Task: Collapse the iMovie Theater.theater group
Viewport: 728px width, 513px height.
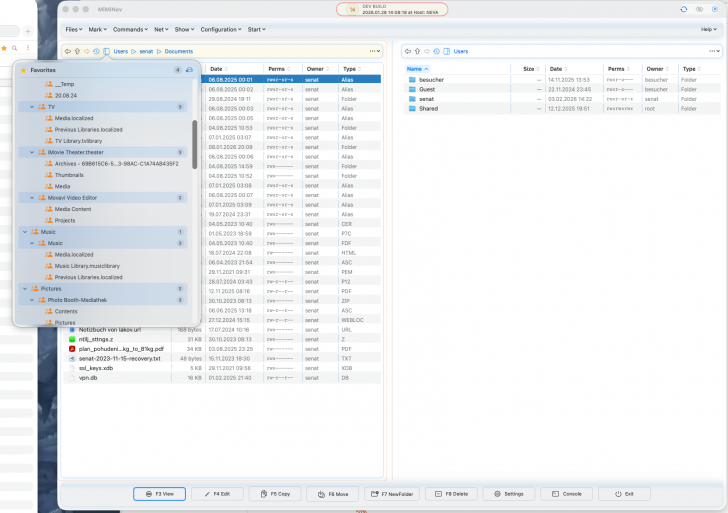Action: pyautogui.click(x=32, y=152)
